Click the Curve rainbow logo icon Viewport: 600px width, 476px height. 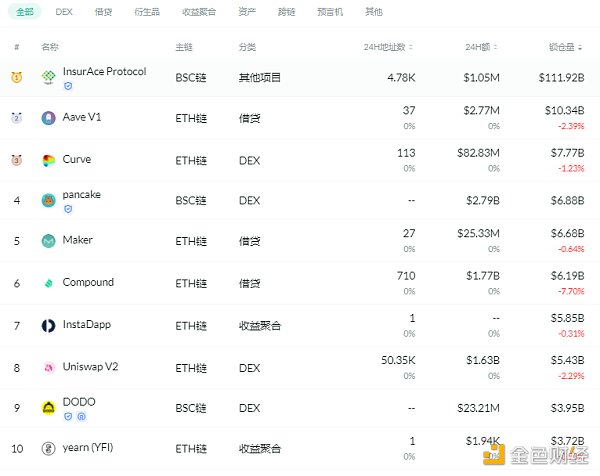coord(48,160)
